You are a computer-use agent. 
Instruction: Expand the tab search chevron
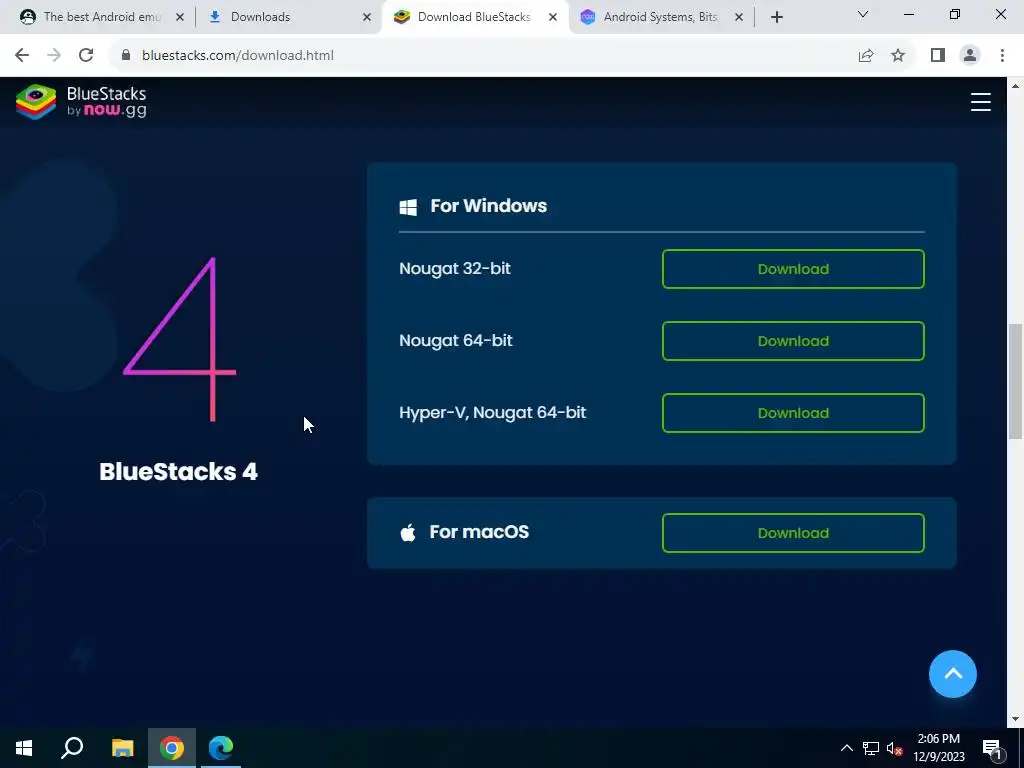click(x=863, y=14)
